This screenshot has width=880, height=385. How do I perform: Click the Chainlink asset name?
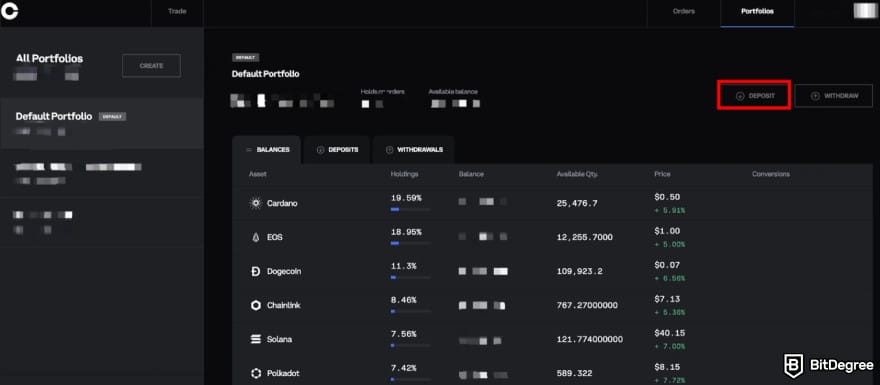coord(283,305)
